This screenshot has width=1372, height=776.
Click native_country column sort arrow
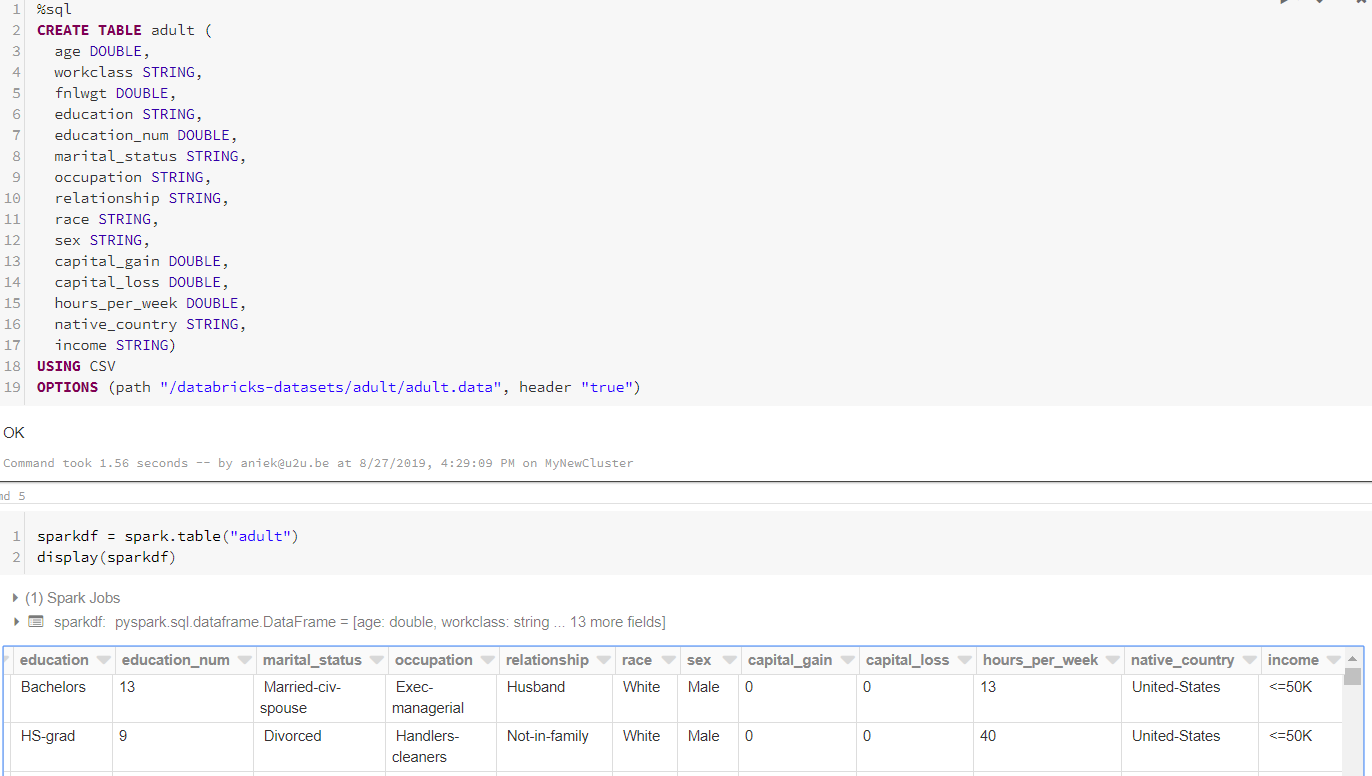(x=1248, y=661)
